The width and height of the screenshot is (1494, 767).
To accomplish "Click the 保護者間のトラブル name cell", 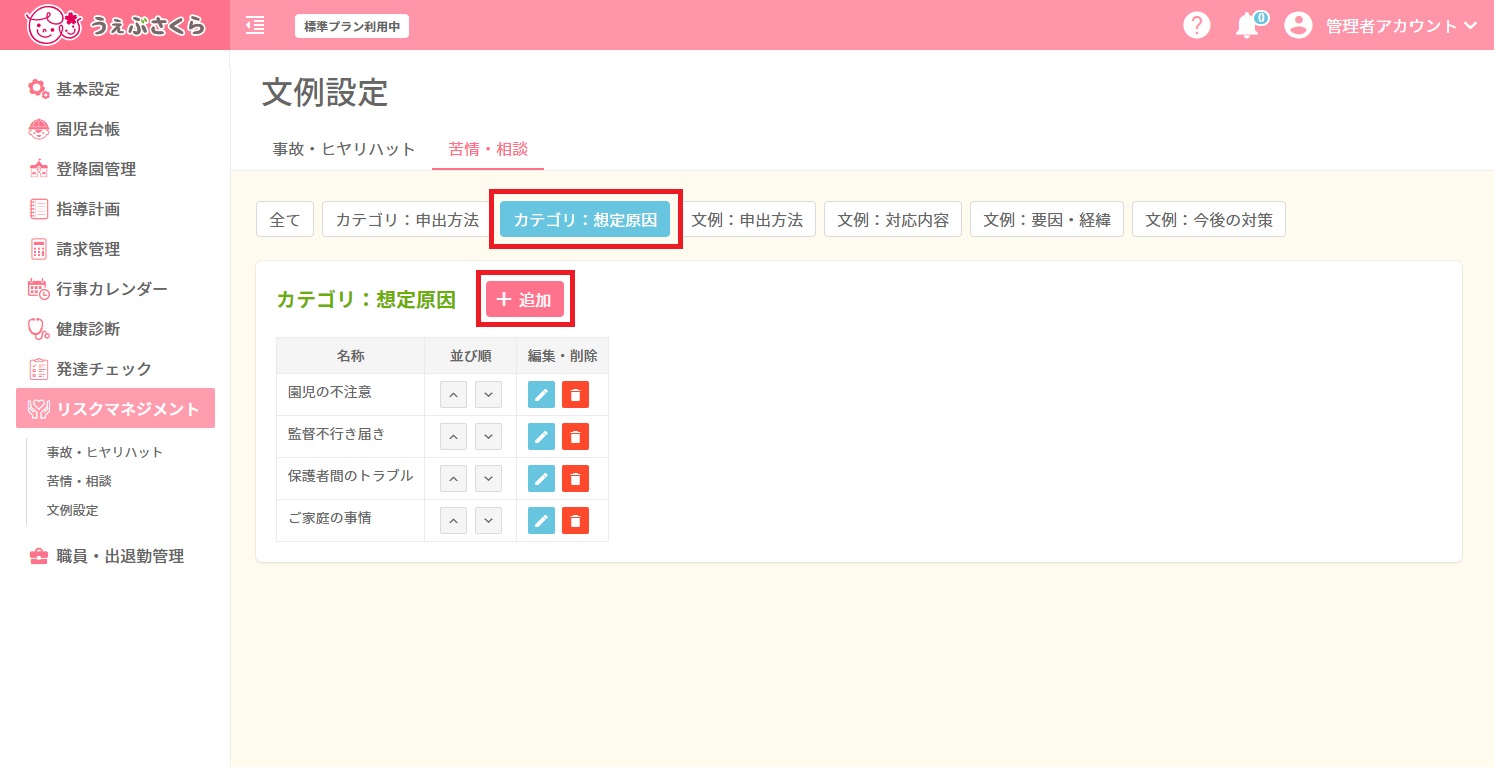I will coord(350,479).
